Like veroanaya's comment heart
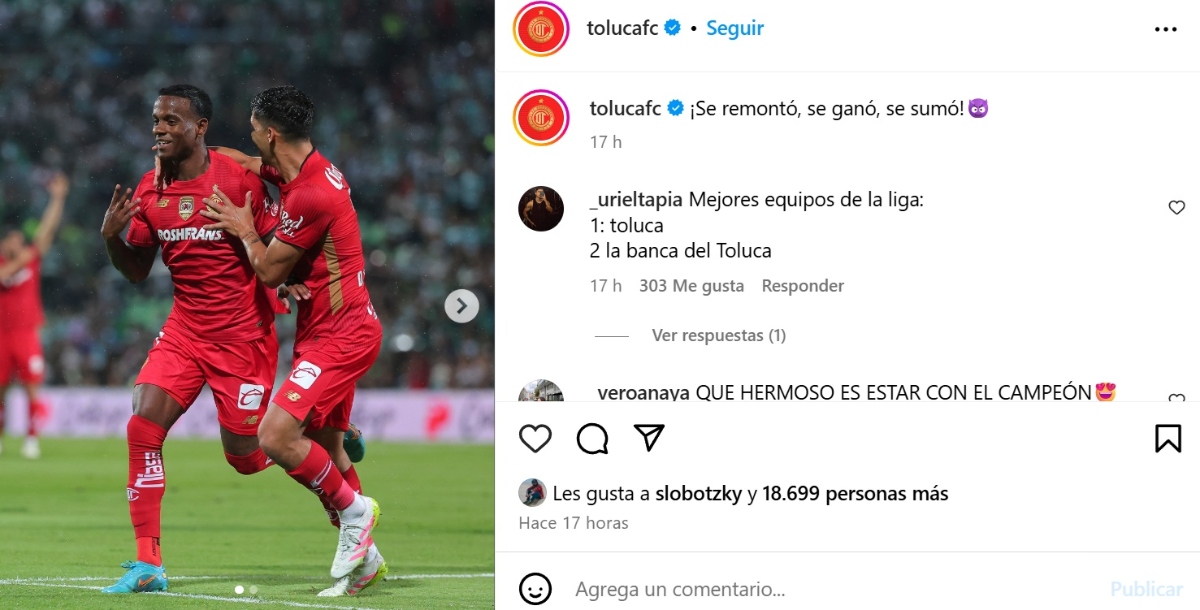Image resolution: width=1200 pixels, height=610 pixels. pyautogui.click(x=1177, y=399)
